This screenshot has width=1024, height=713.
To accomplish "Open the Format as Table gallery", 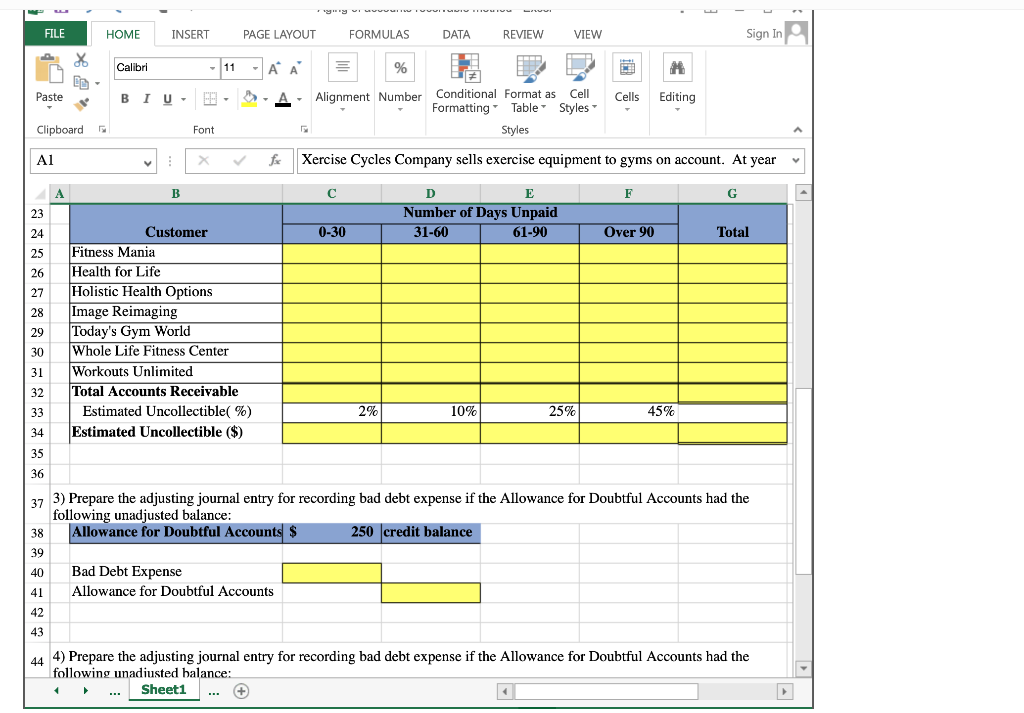I will [x=529, y=85].
